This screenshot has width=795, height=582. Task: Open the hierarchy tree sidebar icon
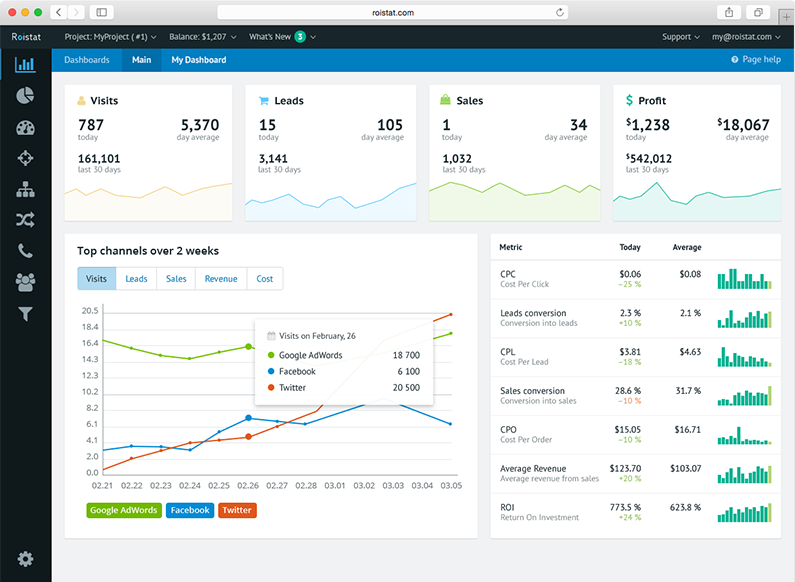pyautogui.click(x=25, y=189)
